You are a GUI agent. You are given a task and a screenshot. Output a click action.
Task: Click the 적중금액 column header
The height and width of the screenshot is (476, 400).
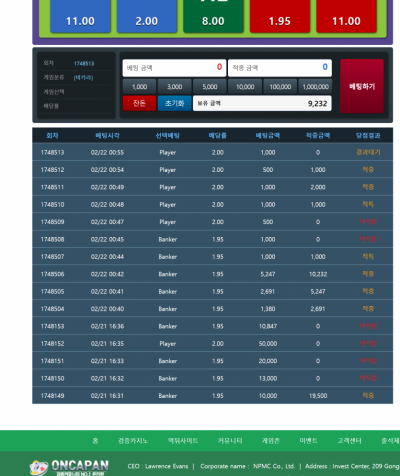click(318, 136)
